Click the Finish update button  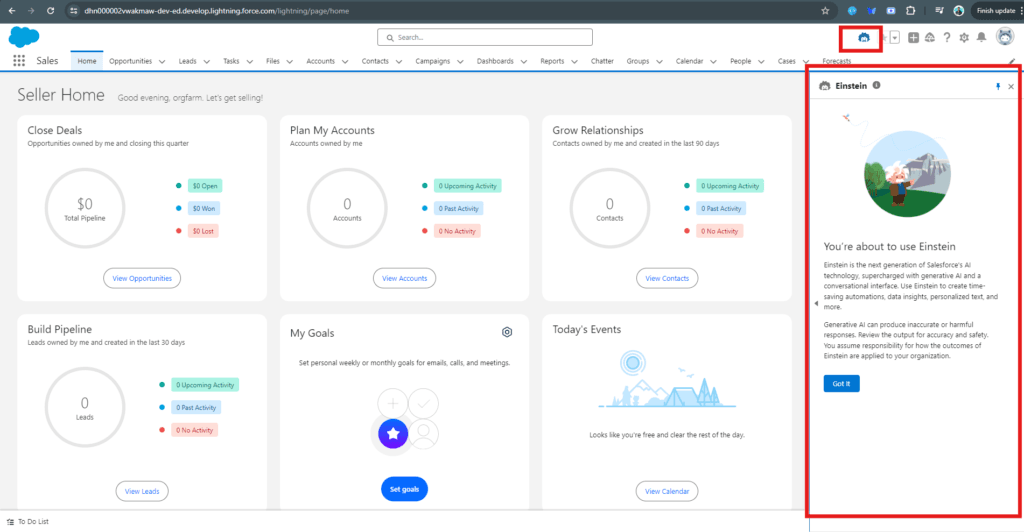997,10
